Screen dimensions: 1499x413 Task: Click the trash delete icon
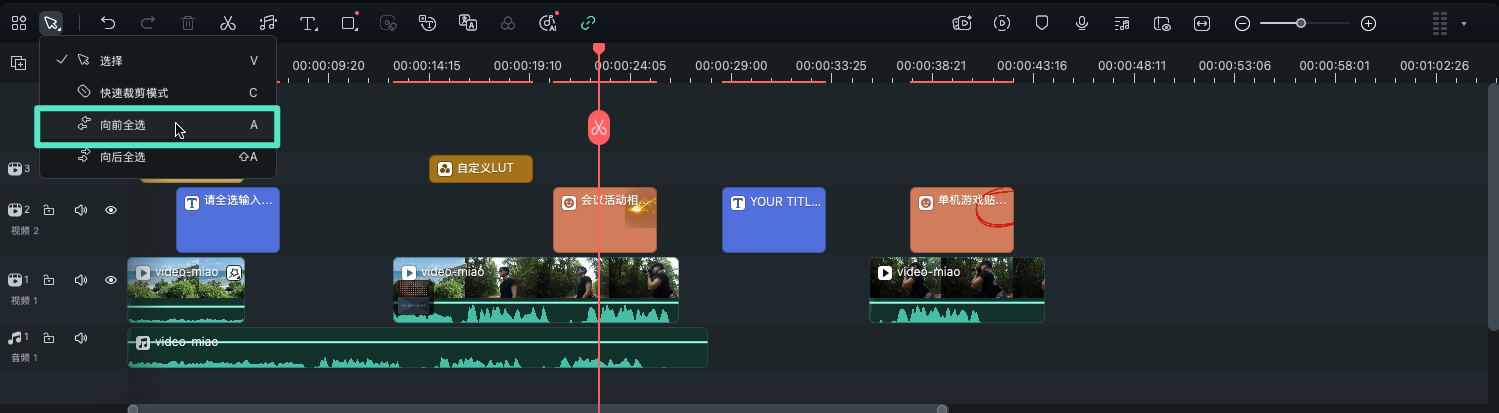188,23
